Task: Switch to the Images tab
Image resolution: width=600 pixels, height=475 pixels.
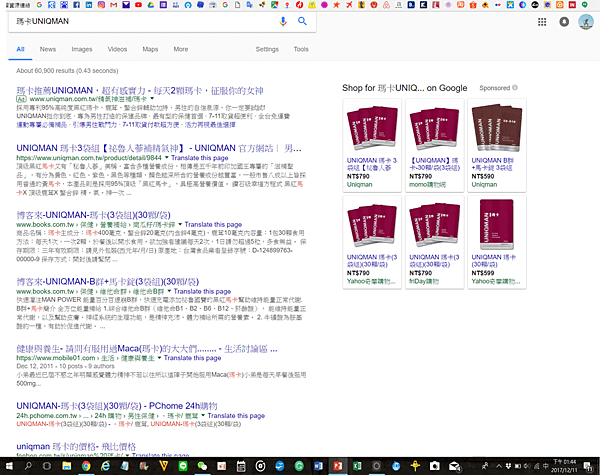Action: coord(82,49)
